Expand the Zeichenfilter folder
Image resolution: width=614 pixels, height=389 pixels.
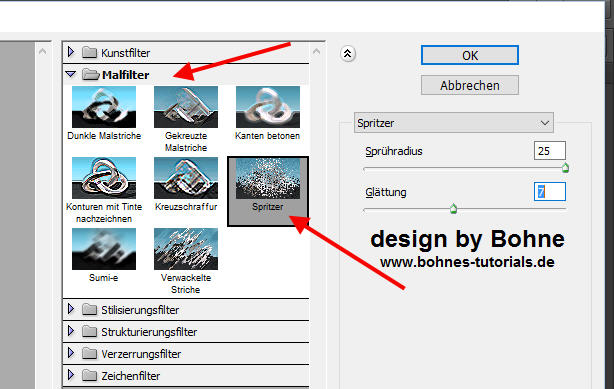pyautogui.click(x=71, y=375)
